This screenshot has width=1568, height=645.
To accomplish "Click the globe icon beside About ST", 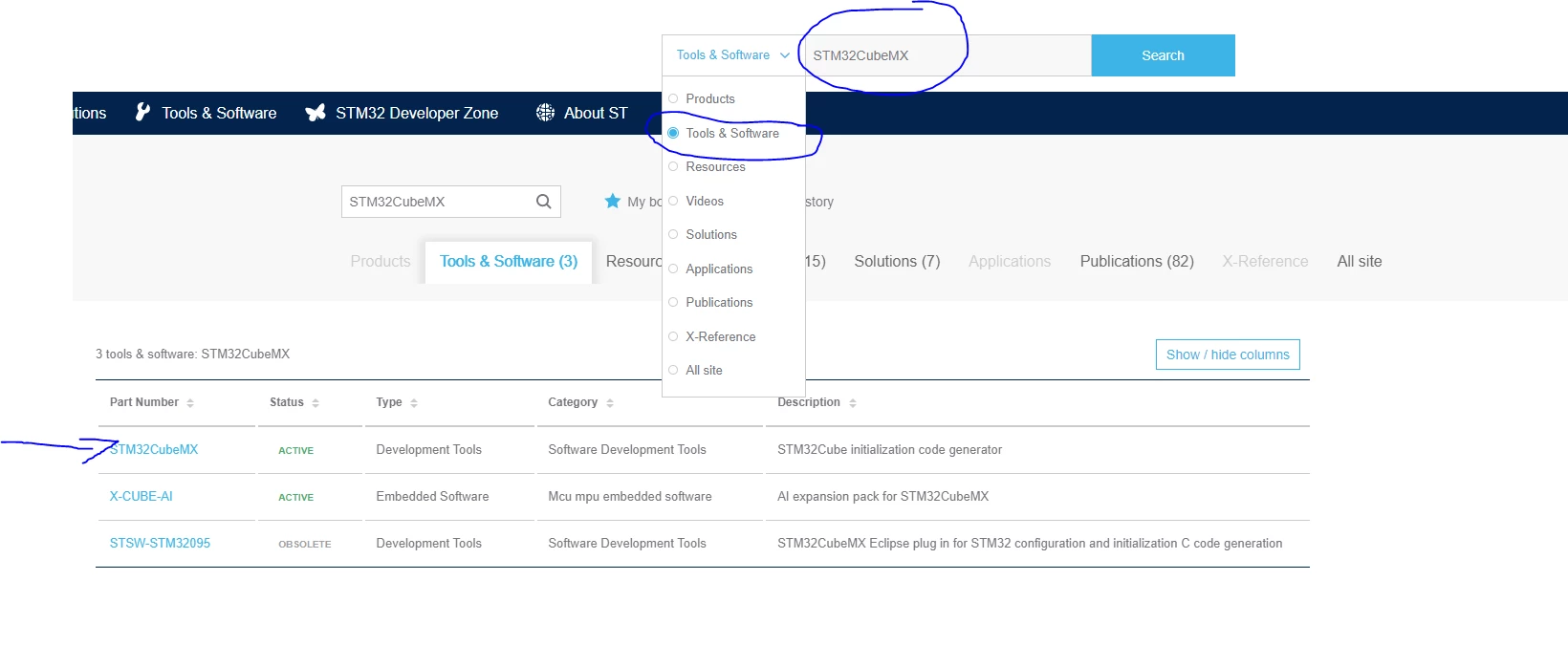I will pos(545,113).
